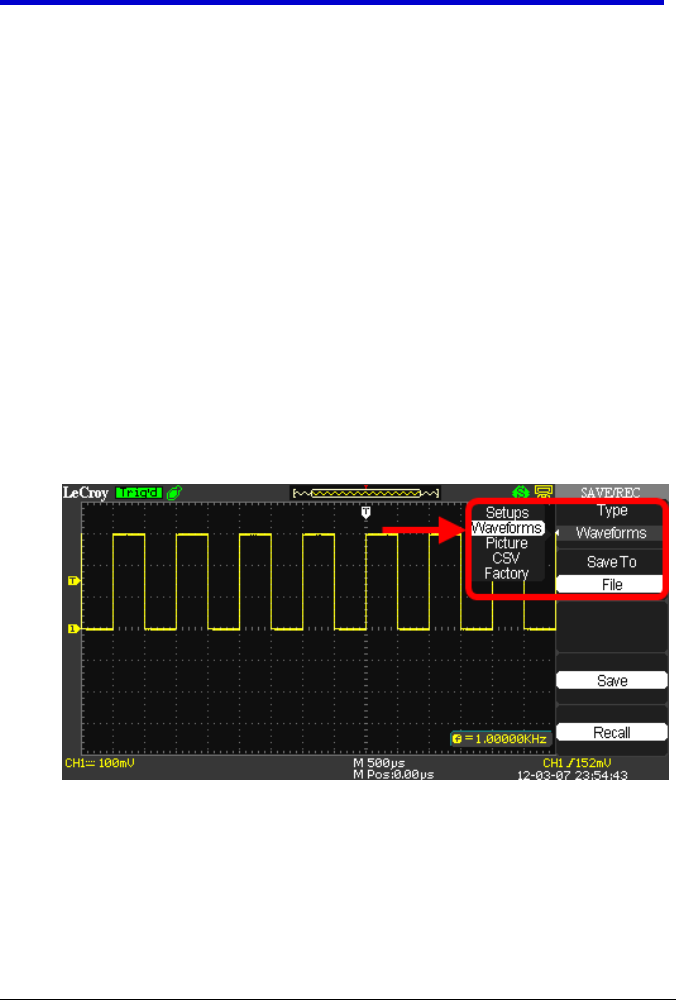676x1000 pixels.
Task: Click the 12-03-07 date and time readout
Action: click(572, 775)
